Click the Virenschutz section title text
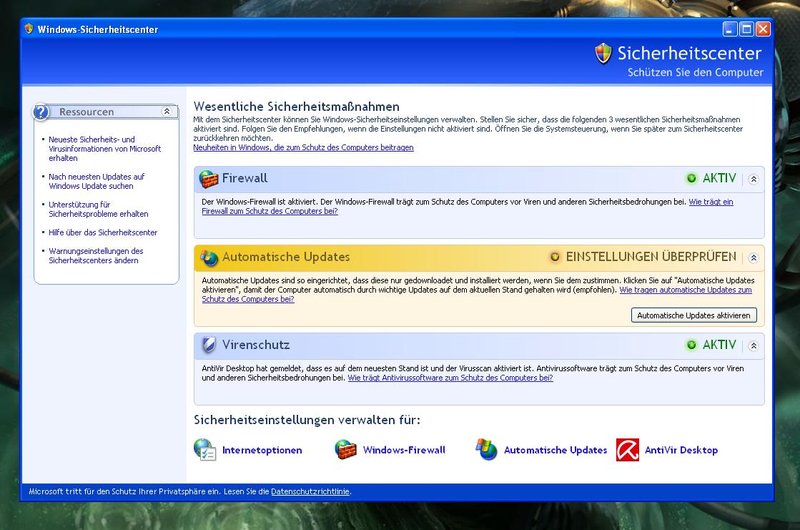Viewport: 800px width, 530px height. coord(256,345)
